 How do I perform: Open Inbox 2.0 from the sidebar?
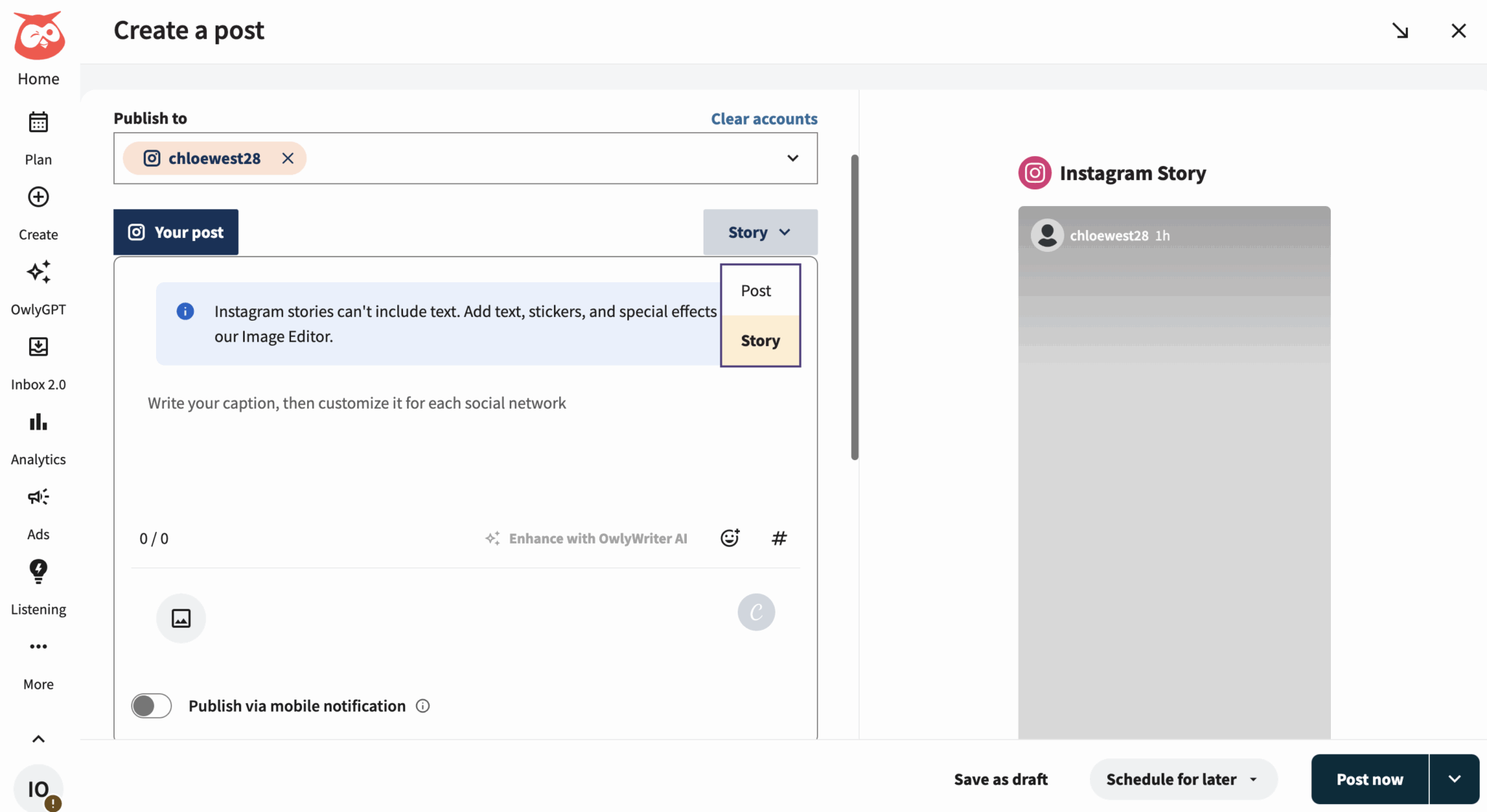pos(38,347)
